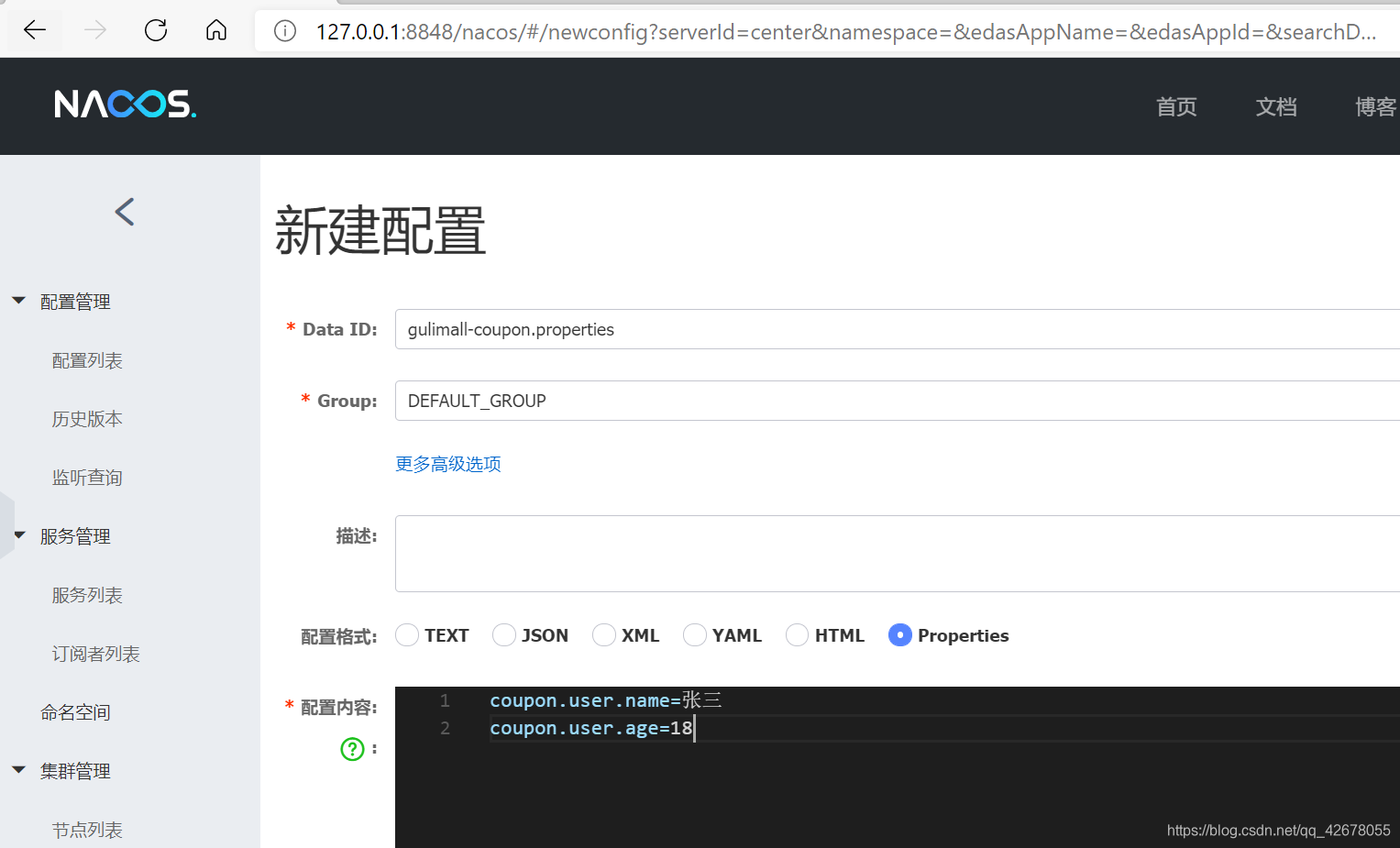This screenshot has height=848, width=1400.
Task: Click the browser forward arrow
Action: pos(95,30)
